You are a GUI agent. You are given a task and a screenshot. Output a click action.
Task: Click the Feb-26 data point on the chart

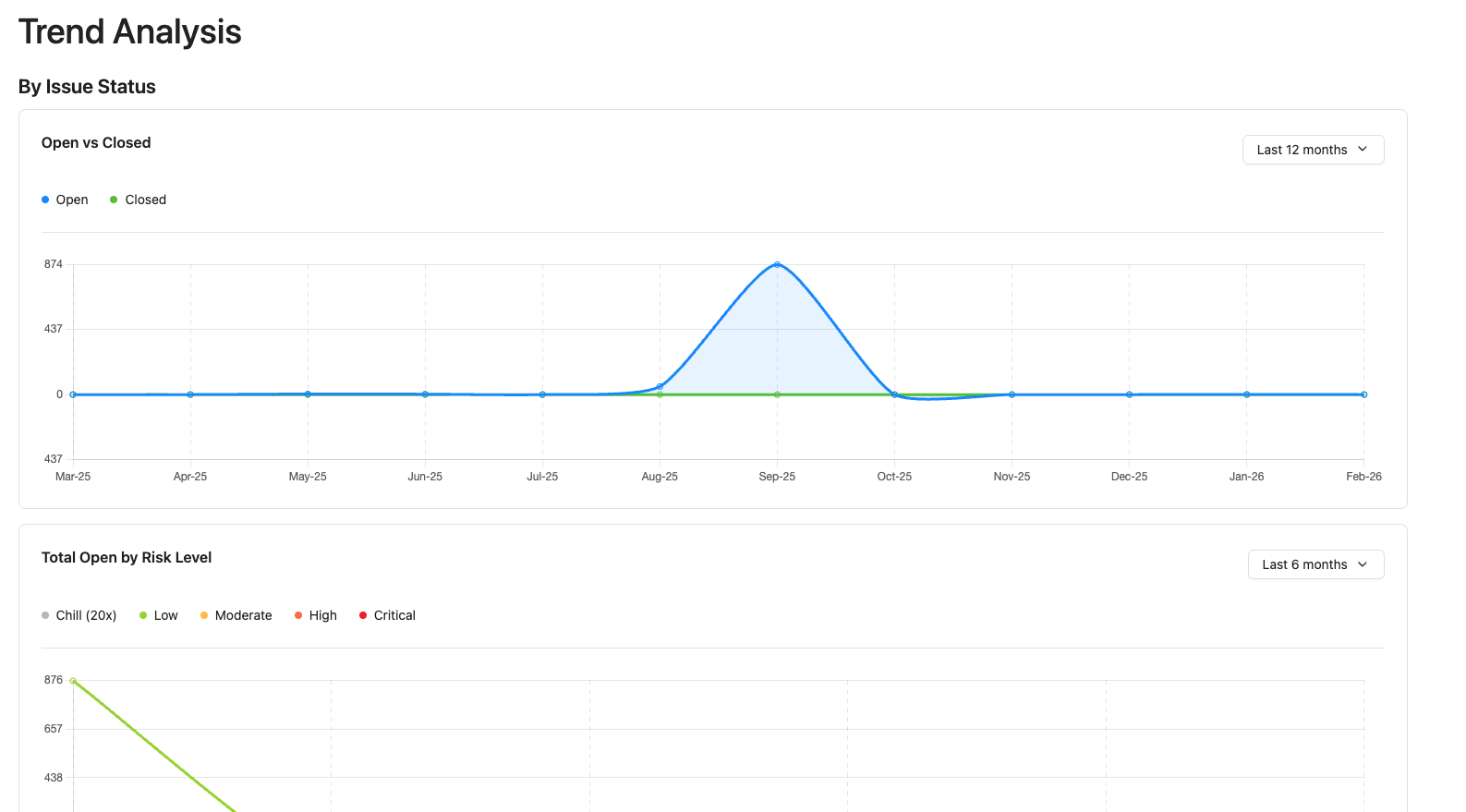(x=1363, y=394)
